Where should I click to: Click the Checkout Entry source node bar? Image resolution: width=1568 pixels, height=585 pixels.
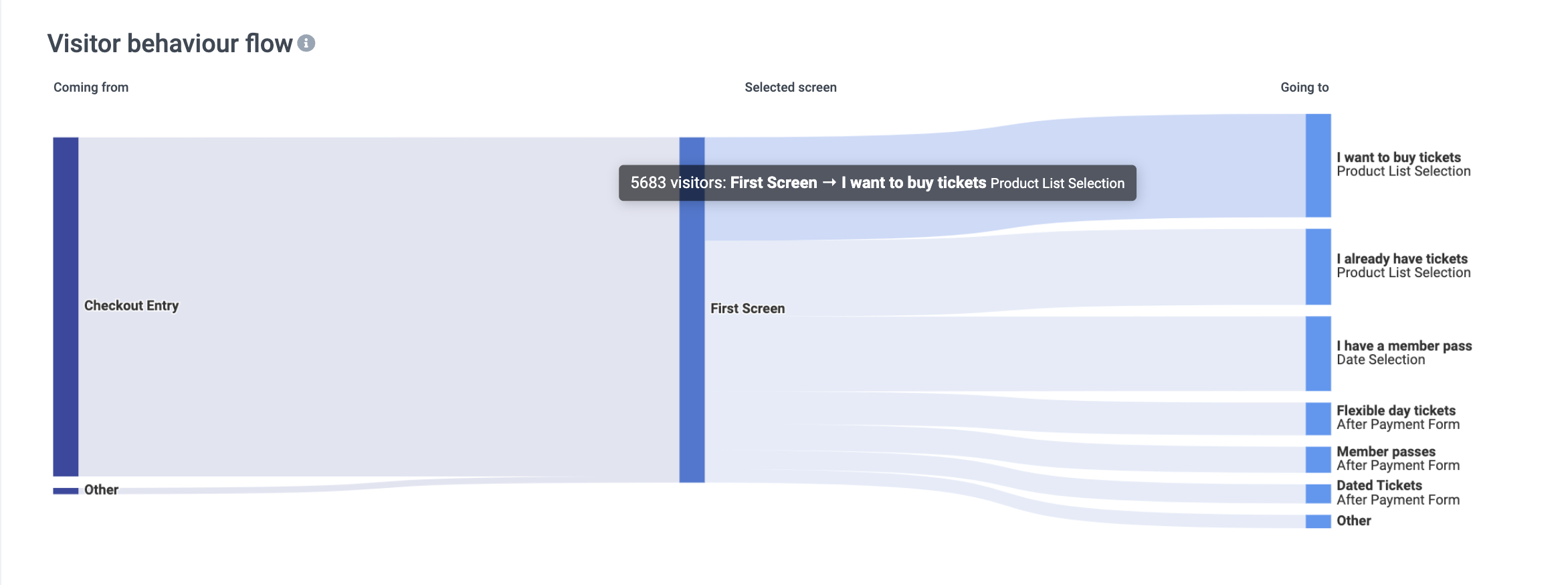click(66, 306)
